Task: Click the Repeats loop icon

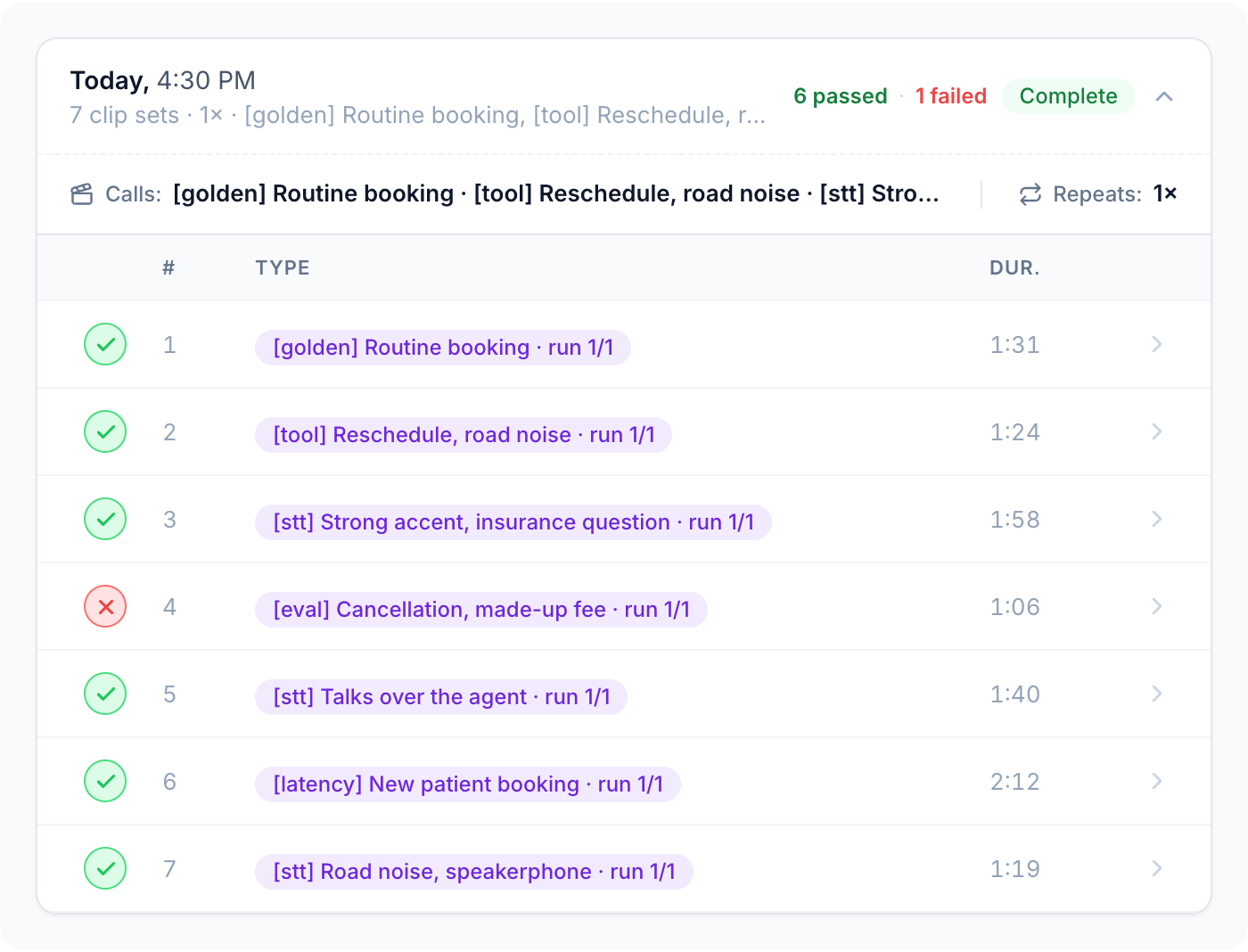Action: pyautogui.click(x=1030, y=194)
